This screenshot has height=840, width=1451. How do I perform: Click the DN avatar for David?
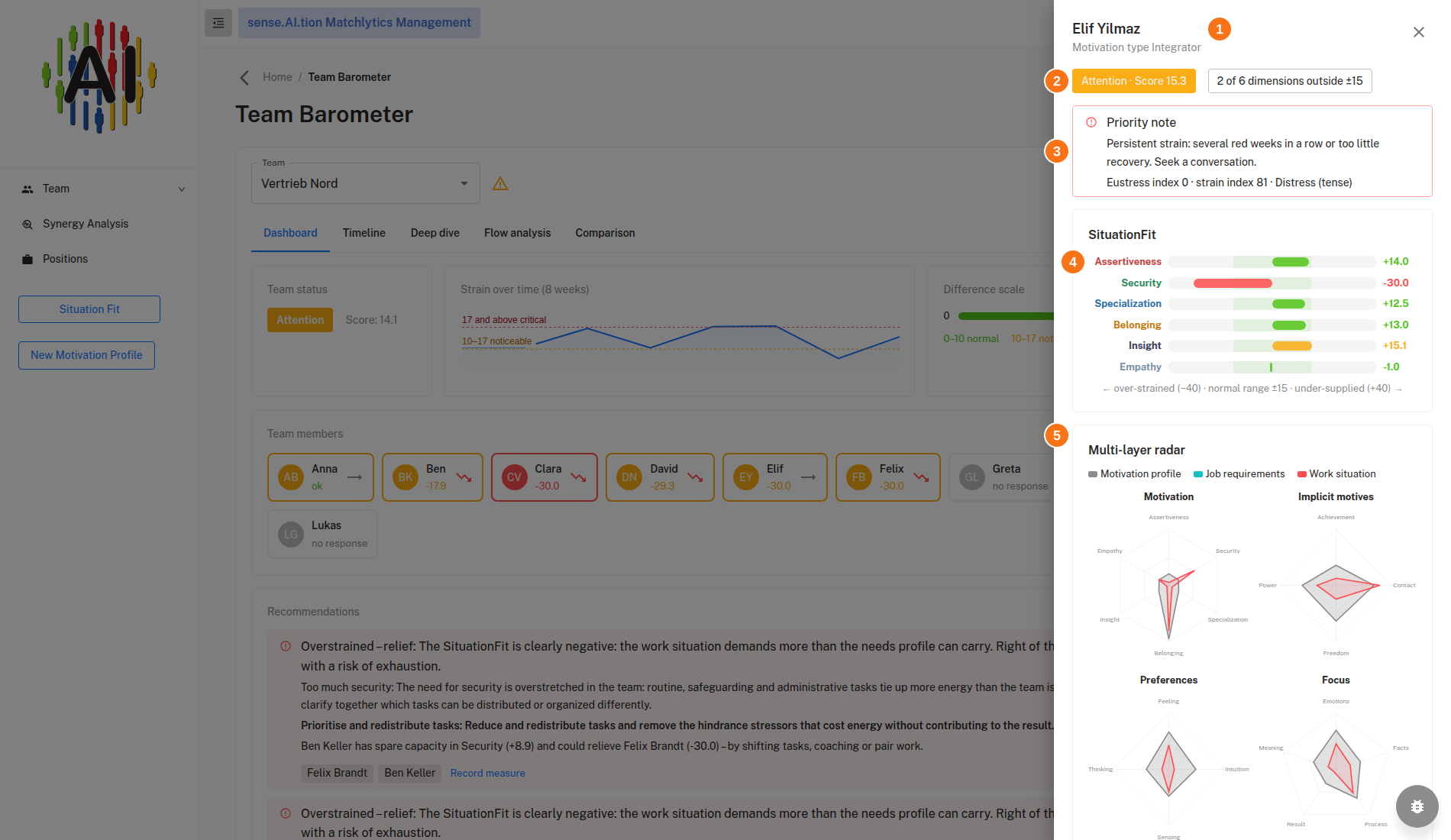pyautogui.click(x=629, y=477)
